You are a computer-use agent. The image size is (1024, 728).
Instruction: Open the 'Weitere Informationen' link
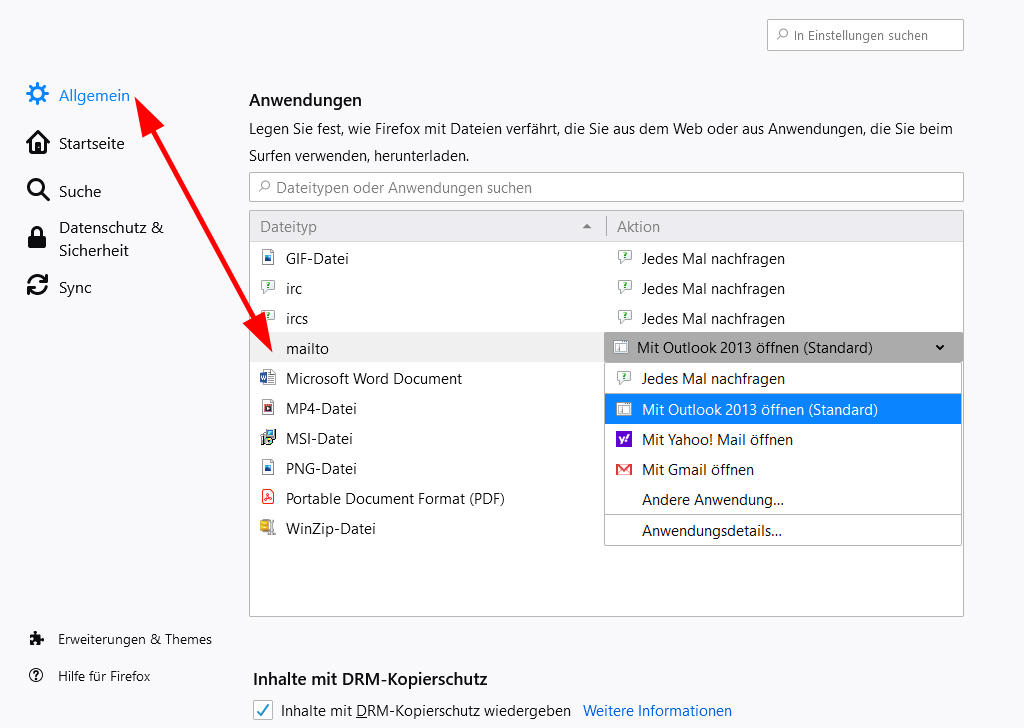pyautogui.click(x=657, y=711)
